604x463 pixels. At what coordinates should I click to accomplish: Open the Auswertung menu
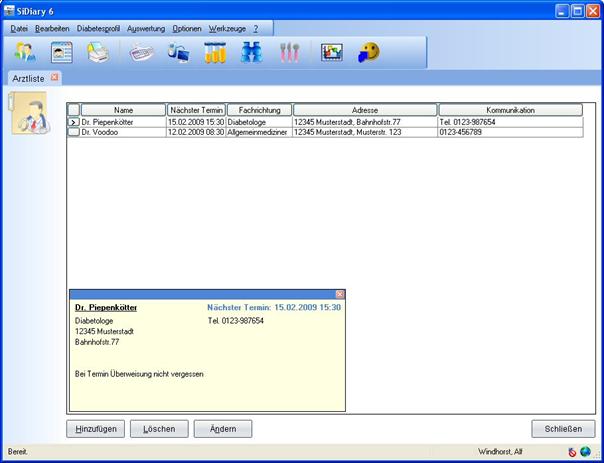pos(146,29)
